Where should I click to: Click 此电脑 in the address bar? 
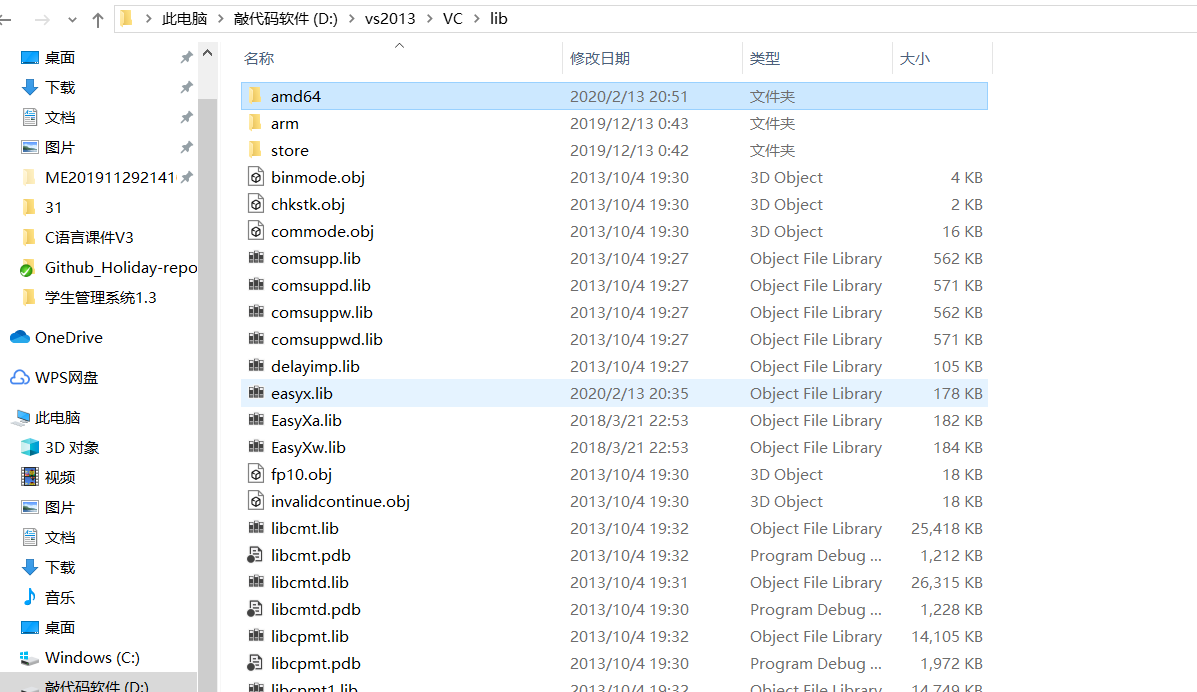(x=184, y=18)
